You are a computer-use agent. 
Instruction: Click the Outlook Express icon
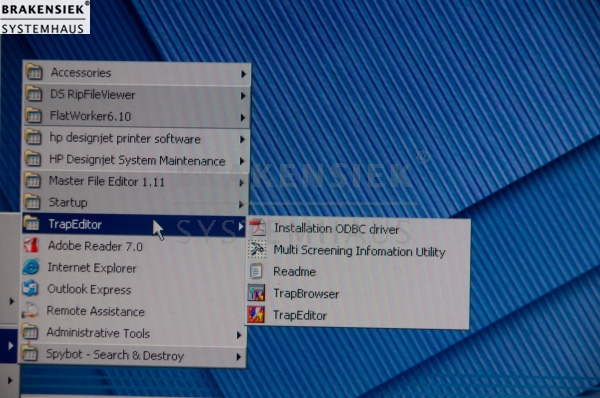(x=31, y=289)
